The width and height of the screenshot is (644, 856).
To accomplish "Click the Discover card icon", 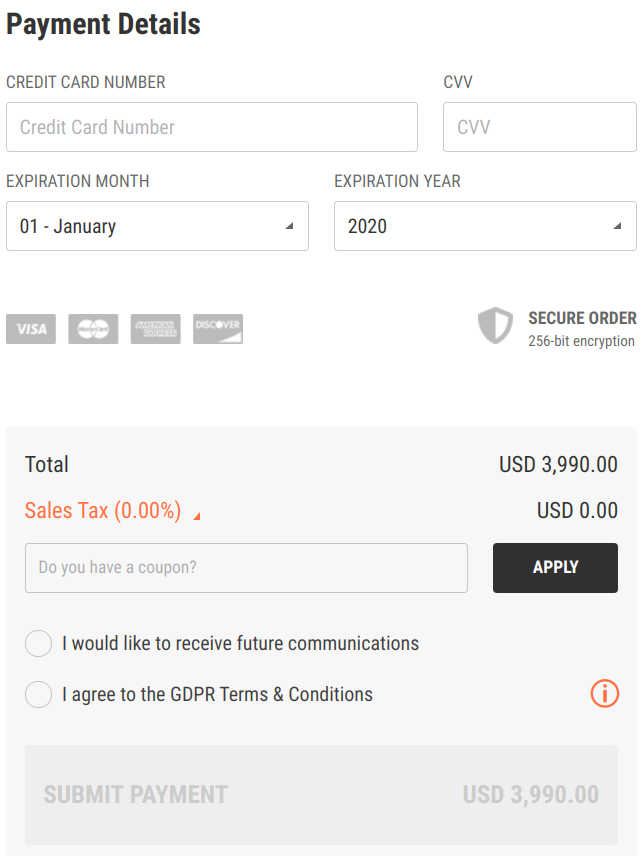I will click(218, 329).
